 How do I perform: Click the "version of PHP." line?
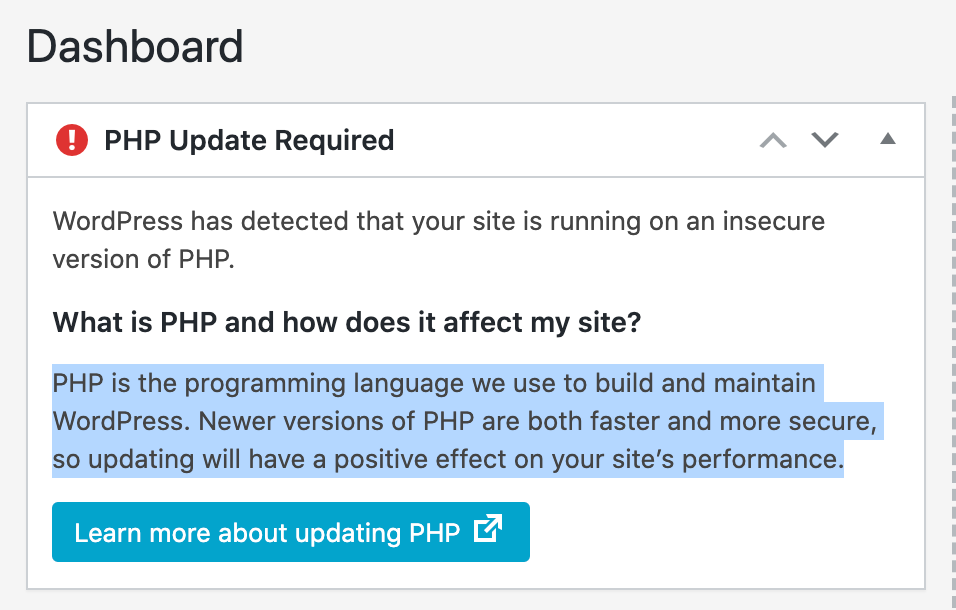tap(143, 258)
